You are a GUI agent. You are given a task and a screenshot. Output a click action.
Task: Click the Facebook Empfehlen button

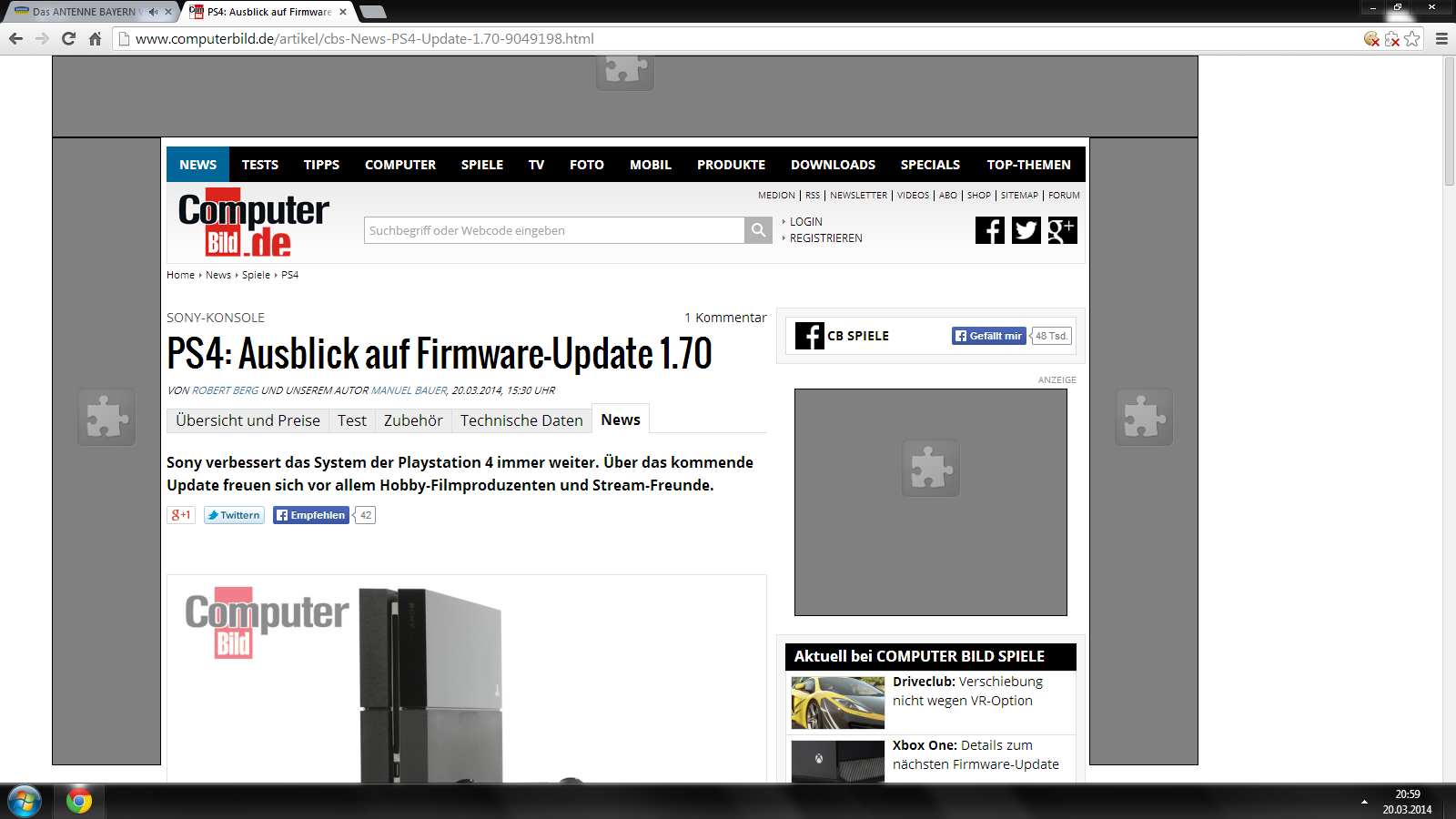point(311,515)
